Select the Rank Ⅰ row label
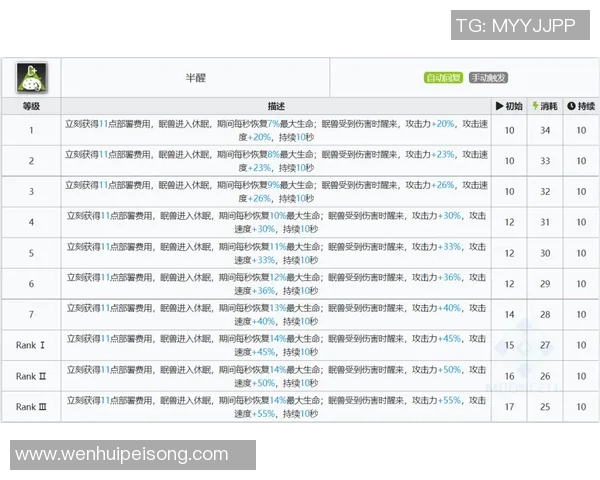The height and width of the screenshot is (480, 600). coord(31,345)
